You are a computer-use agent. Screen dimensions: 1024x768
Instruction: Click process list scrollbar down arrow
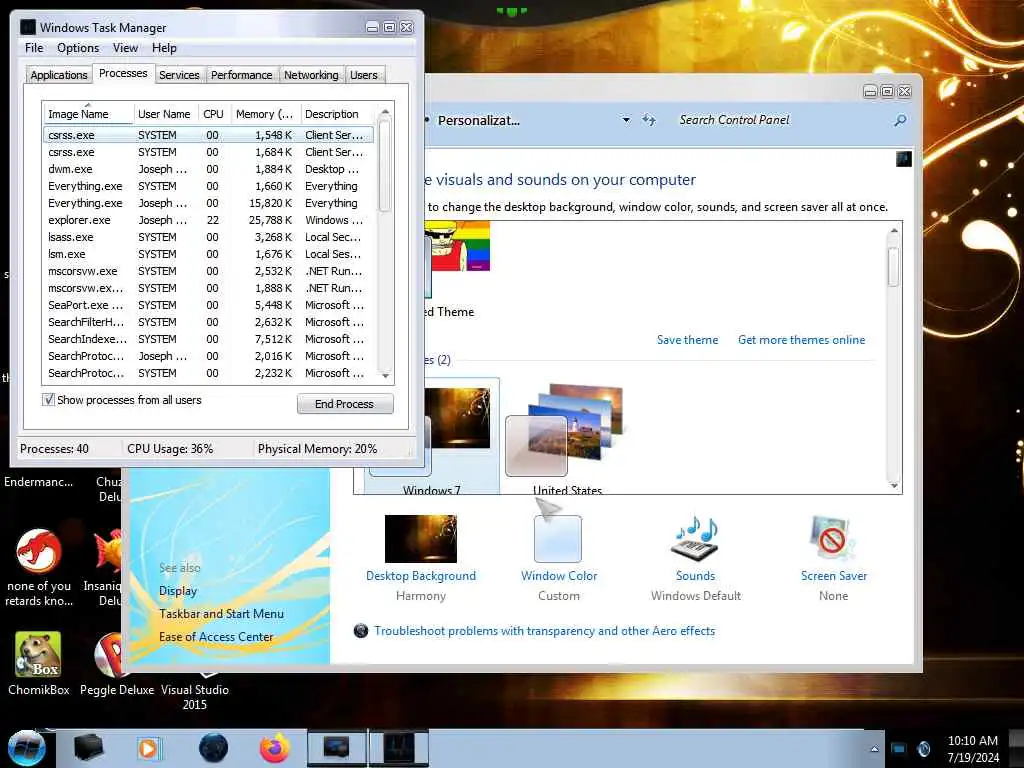point(385,376)
